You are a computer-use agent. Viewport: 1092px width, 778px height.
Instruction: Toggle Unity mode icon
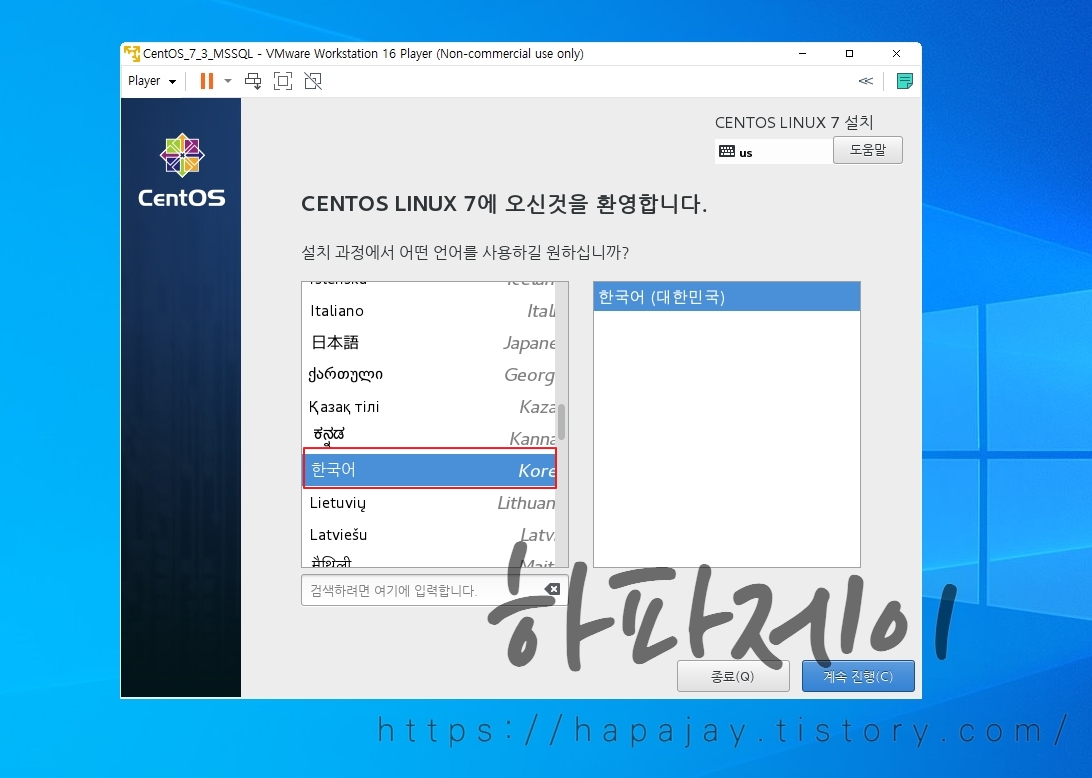pyautogui.click(x=313, y=81)
